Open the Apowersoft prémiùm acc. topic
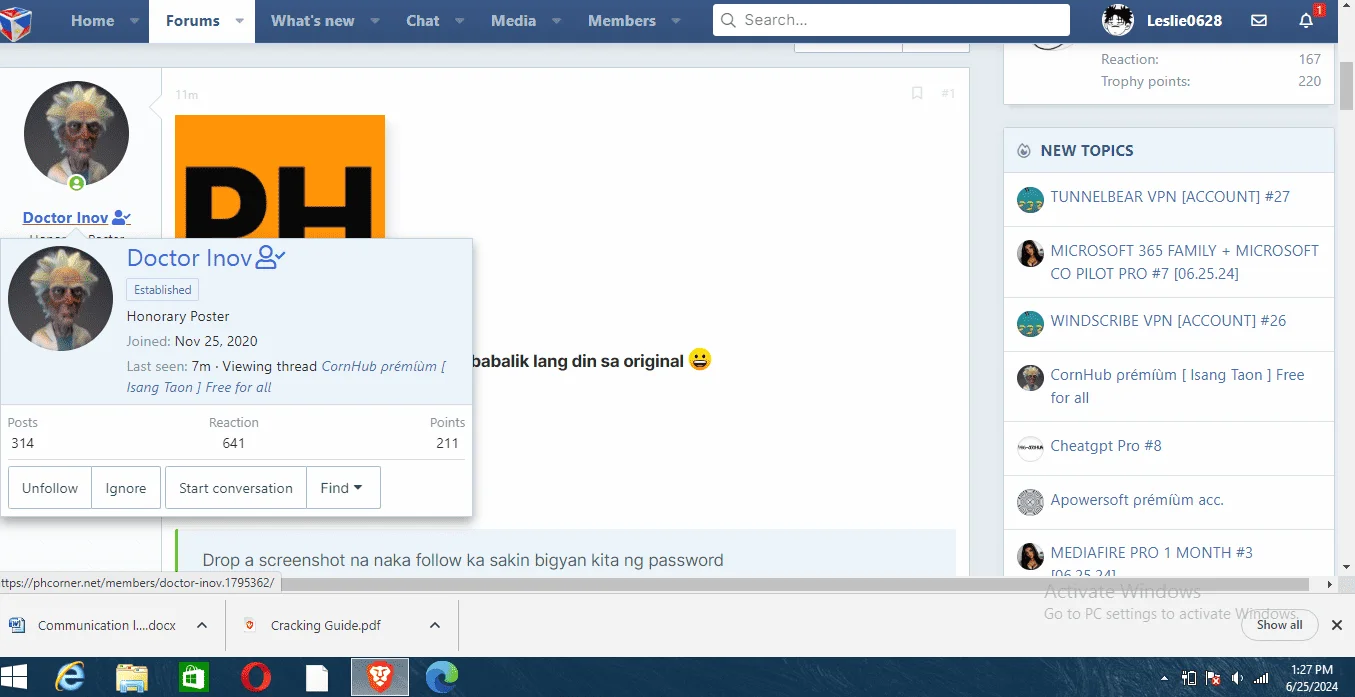 click(x=1137, y=500)
